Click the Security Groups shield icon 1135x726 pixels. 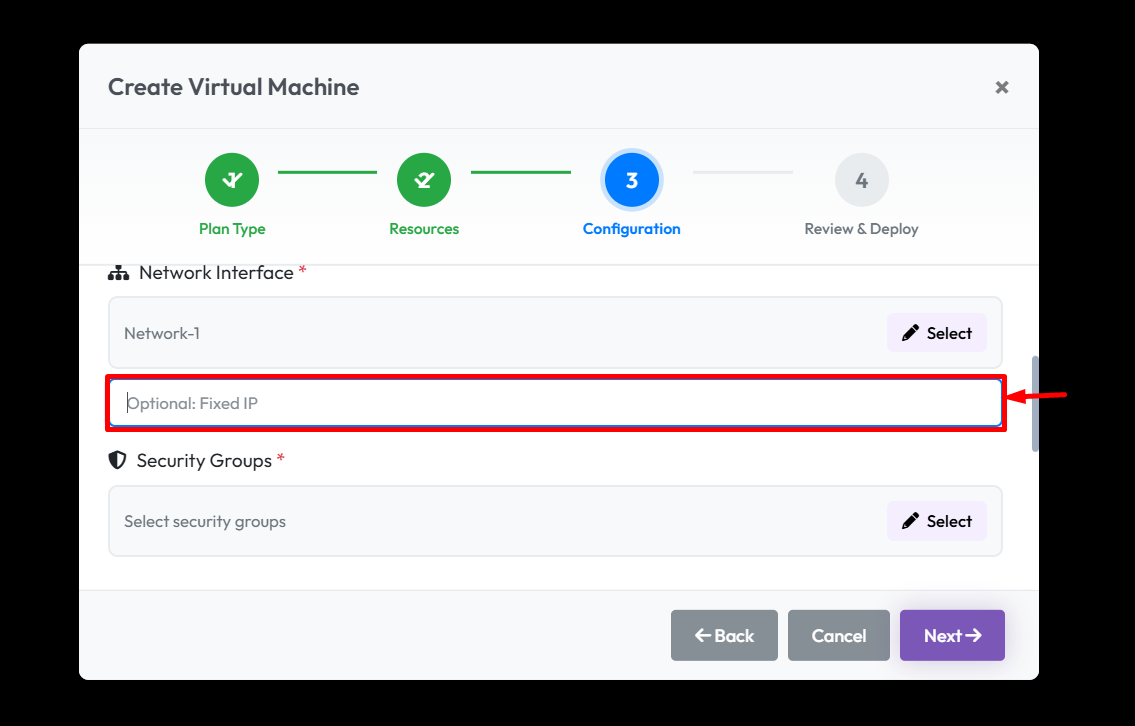pos(118,461)
